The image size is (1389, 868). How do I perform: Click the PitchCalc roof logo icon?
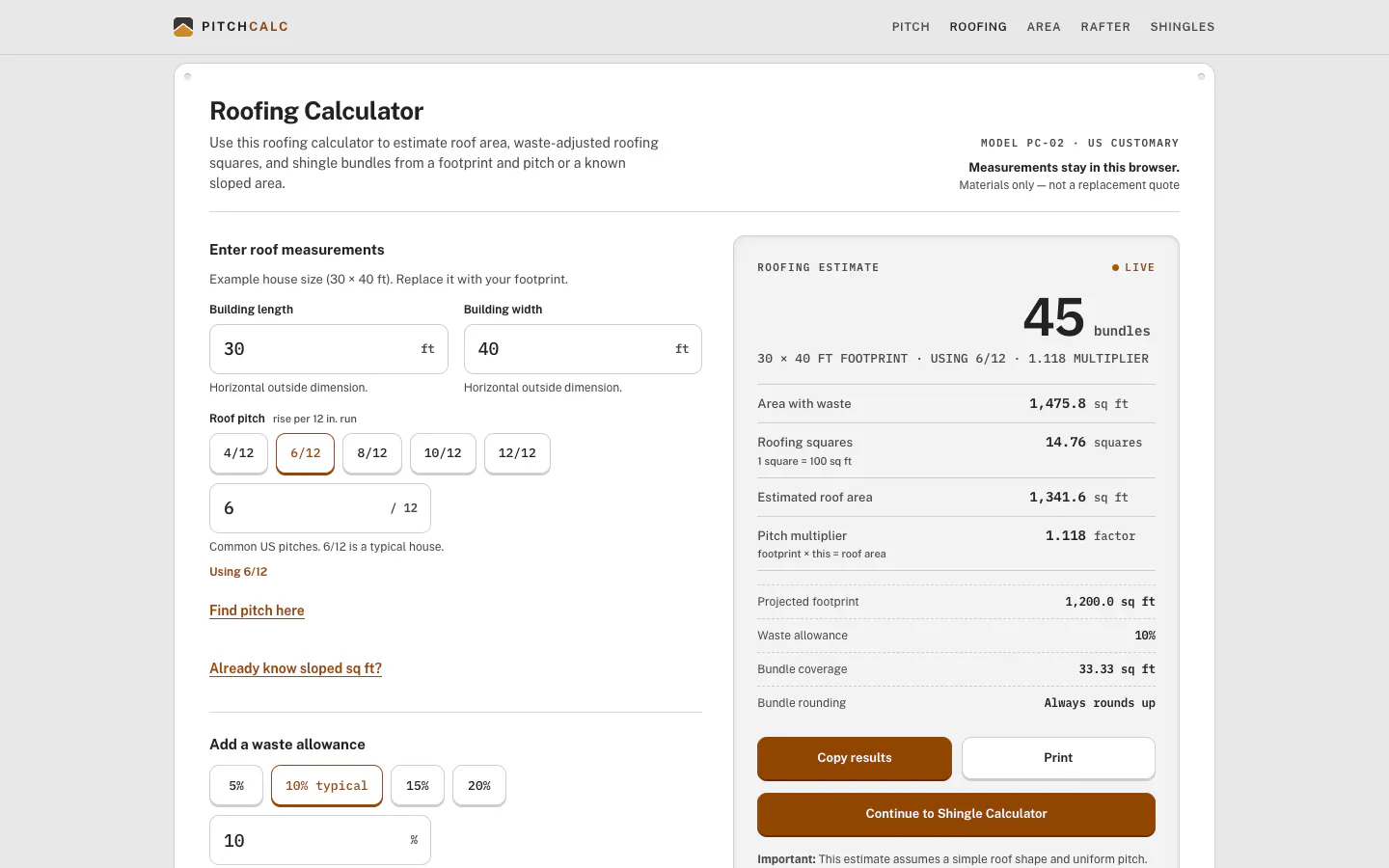183,27
